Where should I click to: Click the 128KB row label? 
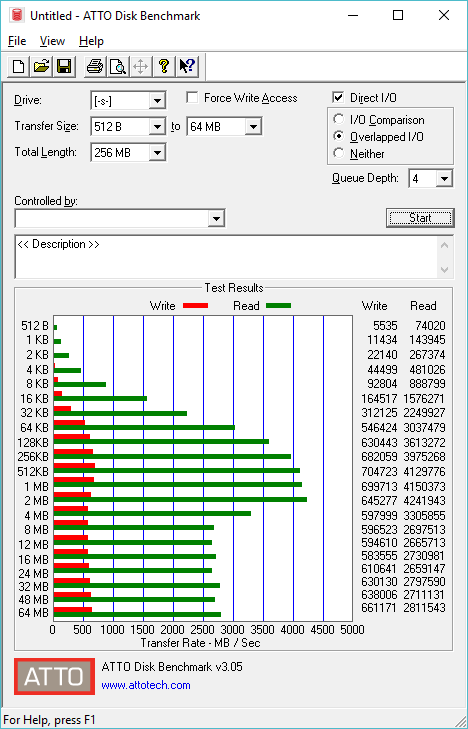click(33, 442)
